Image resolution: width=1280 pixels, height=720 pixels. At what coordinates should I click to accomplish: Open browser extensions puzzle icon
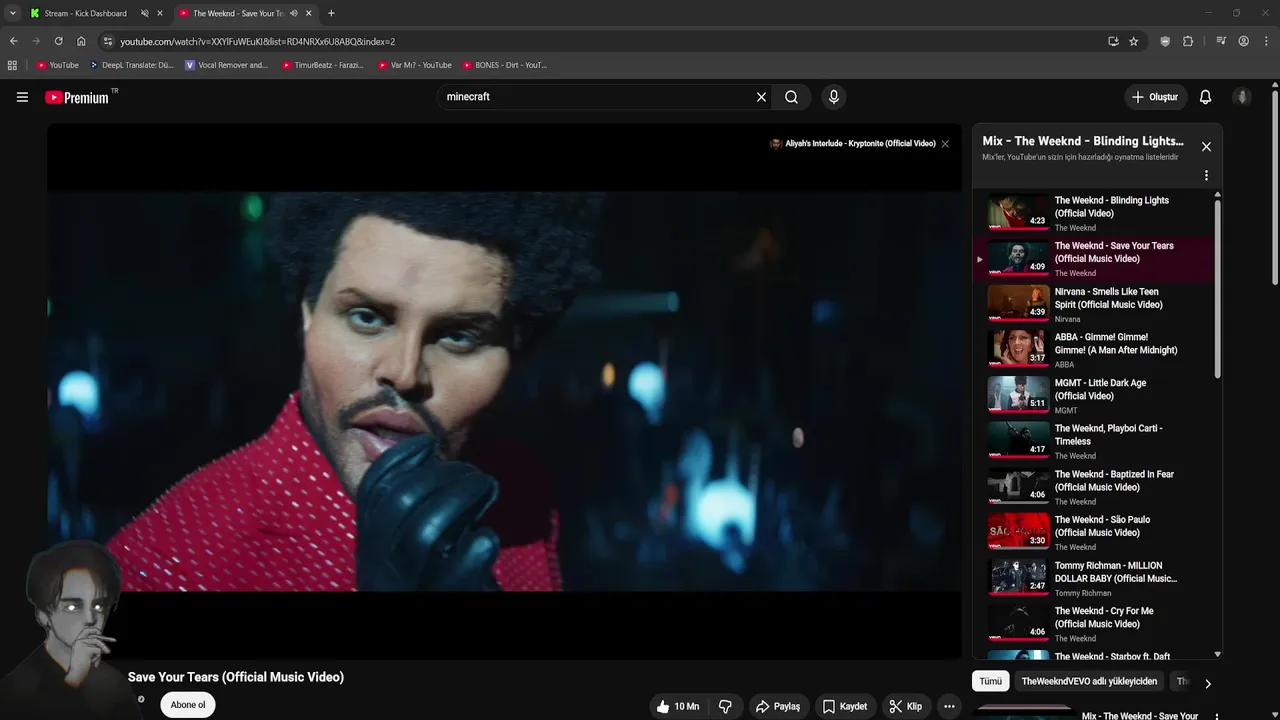tap(1188, 41)
